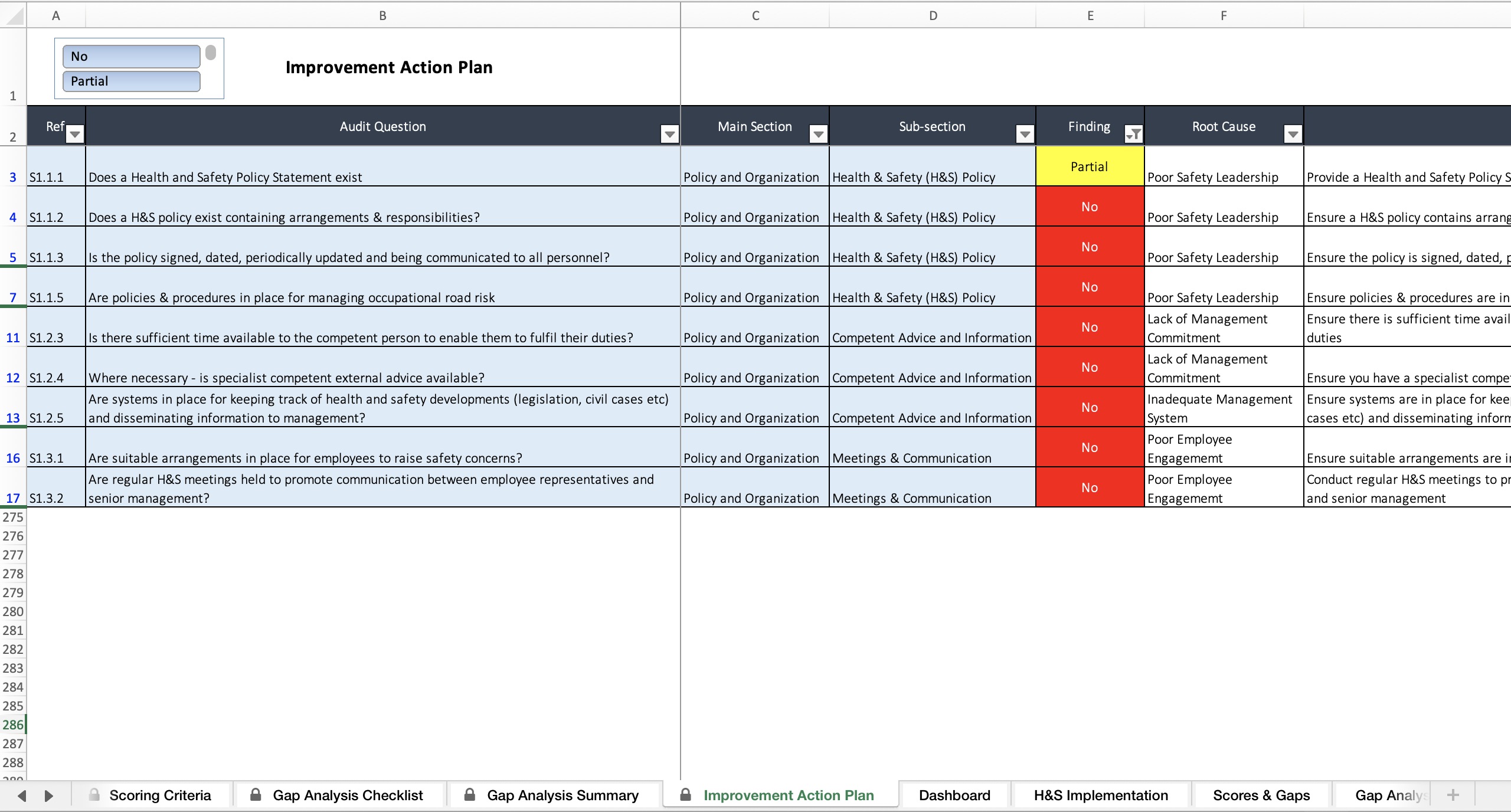Screen dimensions: 1511x812
Task: Click the 'Policy and Organization' cell for S1.1.5
Action: 755,287
